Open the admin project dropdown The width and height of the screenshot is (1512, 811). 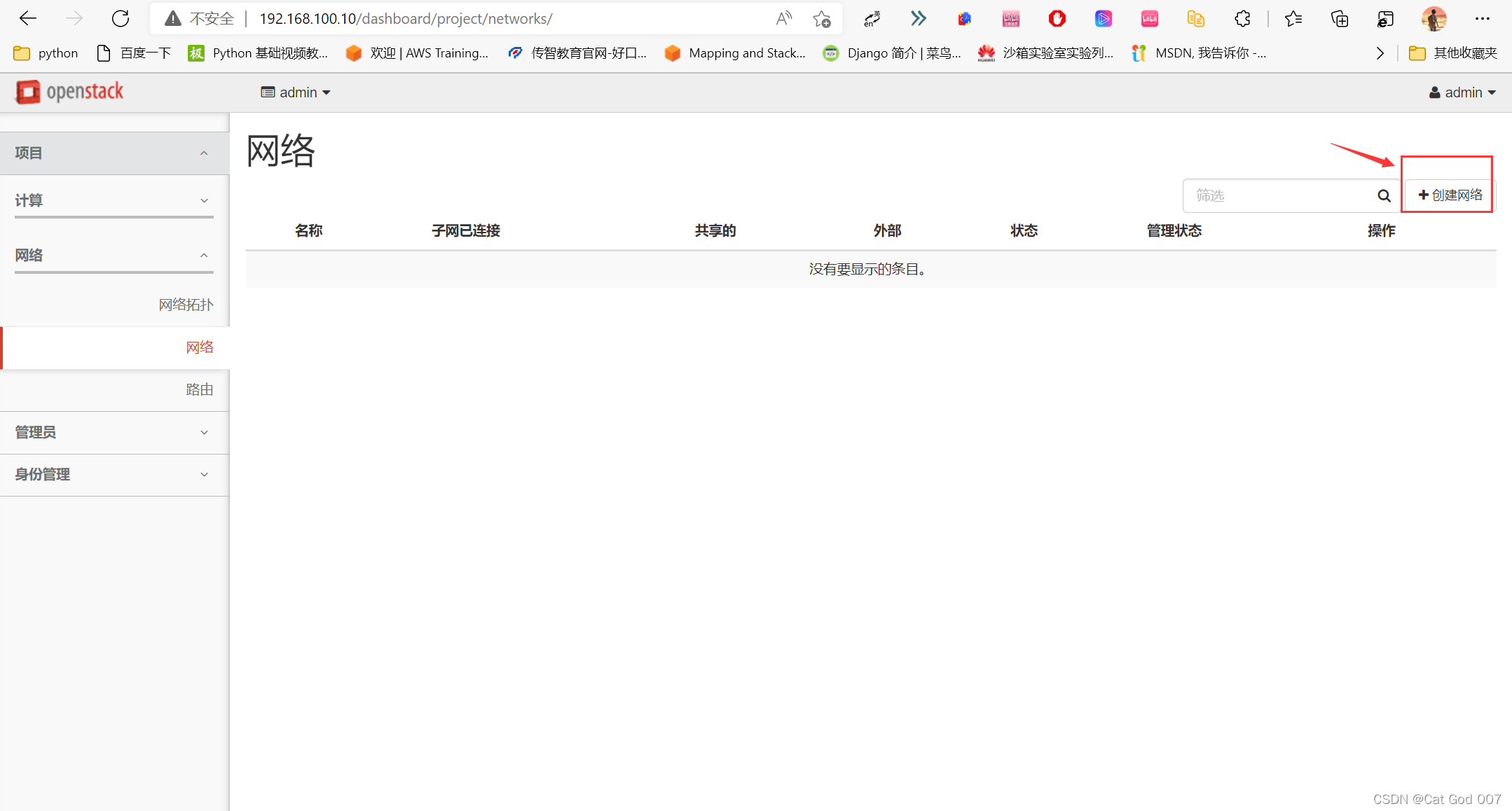(296, 92)
